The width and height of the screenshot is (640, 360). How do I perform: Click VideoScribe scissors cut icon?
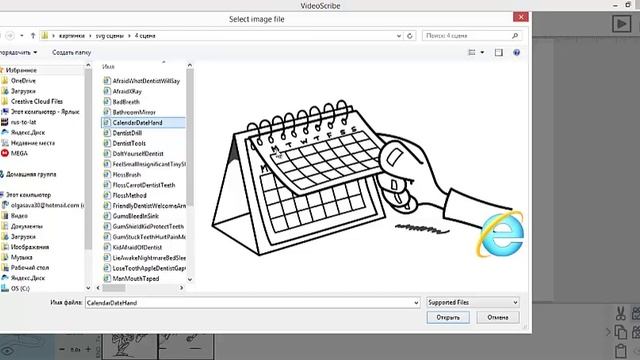pyautogui.click(x=621, y=313)
